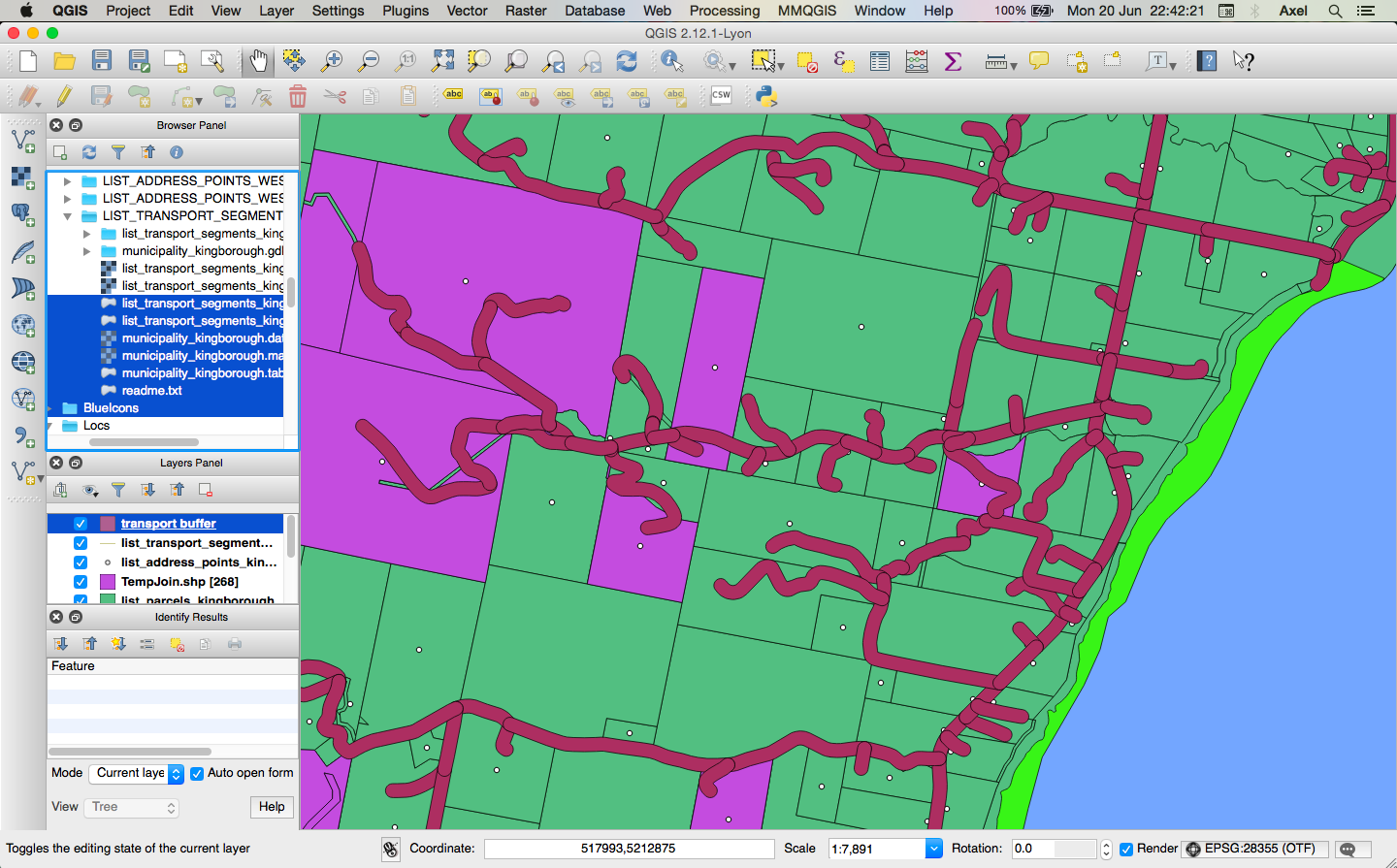Click the TempJoin.shp purple color swatch
The height and width of the screenshot is (868, 1397).
pyautogui.click(x=108, y=582)
